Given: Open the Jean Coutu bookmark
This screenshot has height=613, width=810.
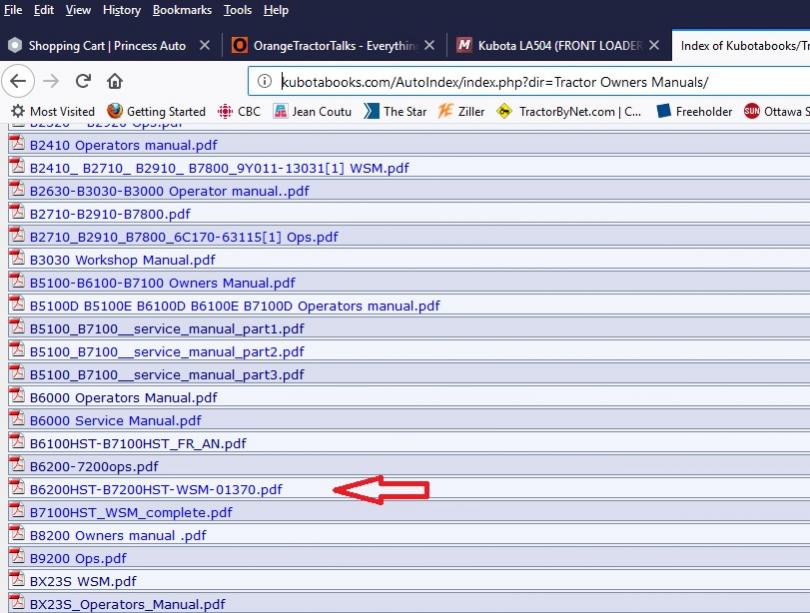Looking at the screenshot, I should coord(312,112).
